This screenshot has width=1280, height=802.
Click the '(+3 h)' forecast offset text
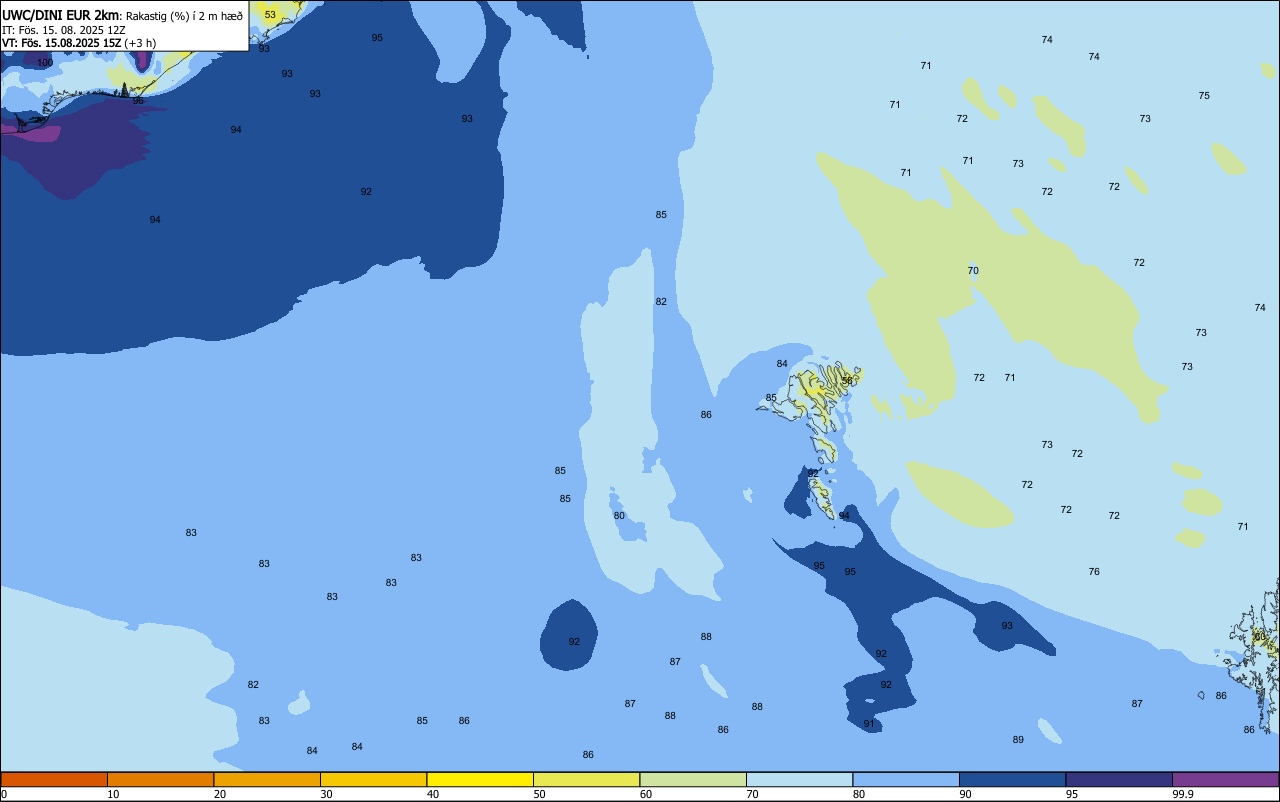[141, 43]
